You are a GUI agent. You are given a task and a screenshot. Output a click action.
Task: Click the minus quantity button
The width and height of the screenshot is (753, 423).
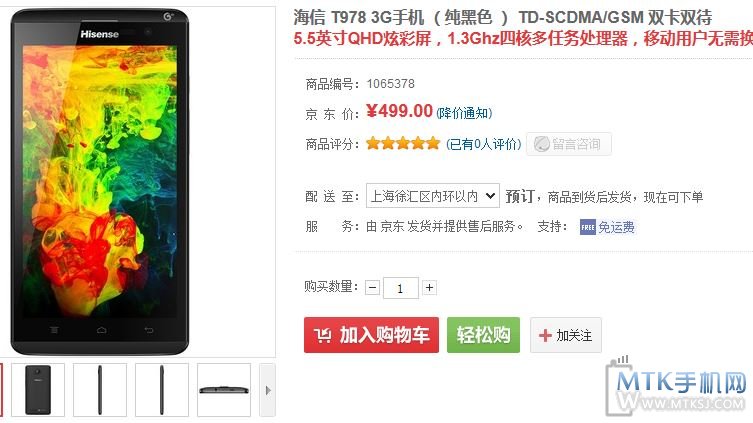coord(372,288)
